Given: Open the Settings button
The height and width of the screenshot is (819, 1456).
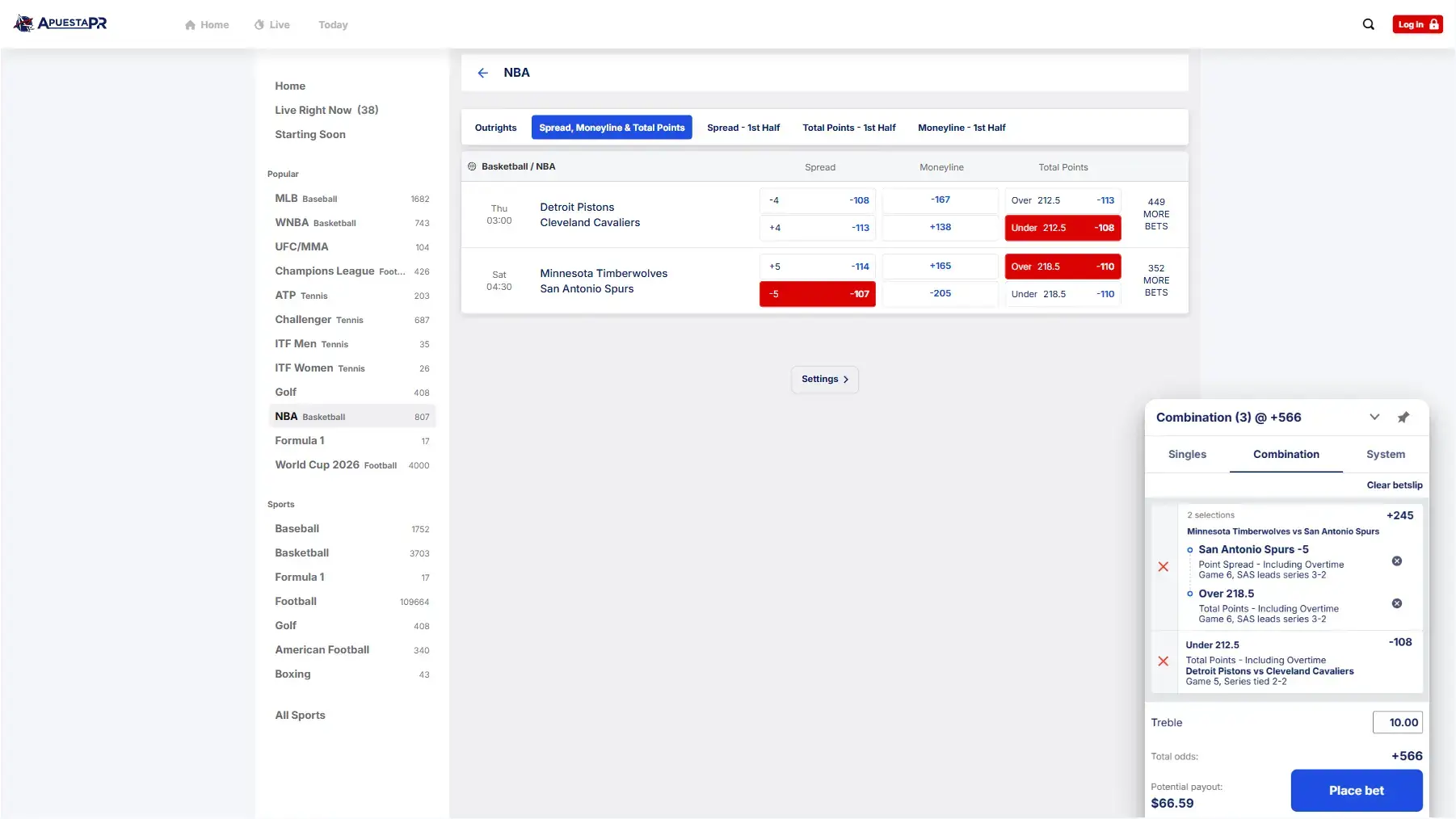Looking at the screenshot, I should coord(825,380).
